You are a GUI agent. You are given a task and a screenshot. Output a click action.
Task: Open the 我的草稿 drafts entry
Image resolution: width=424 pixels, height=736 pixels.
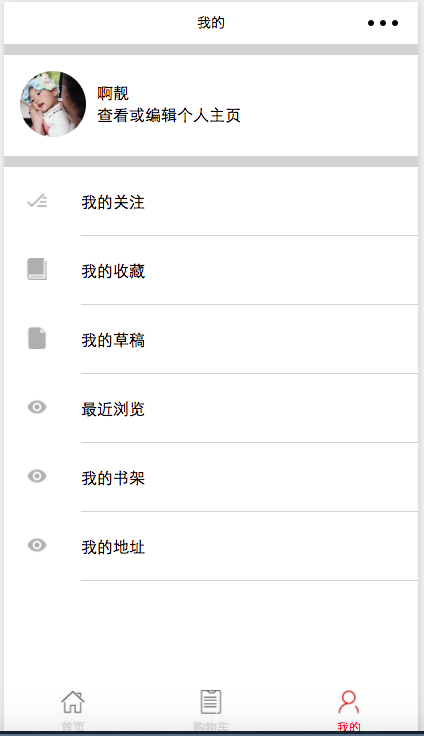[211, 340]
